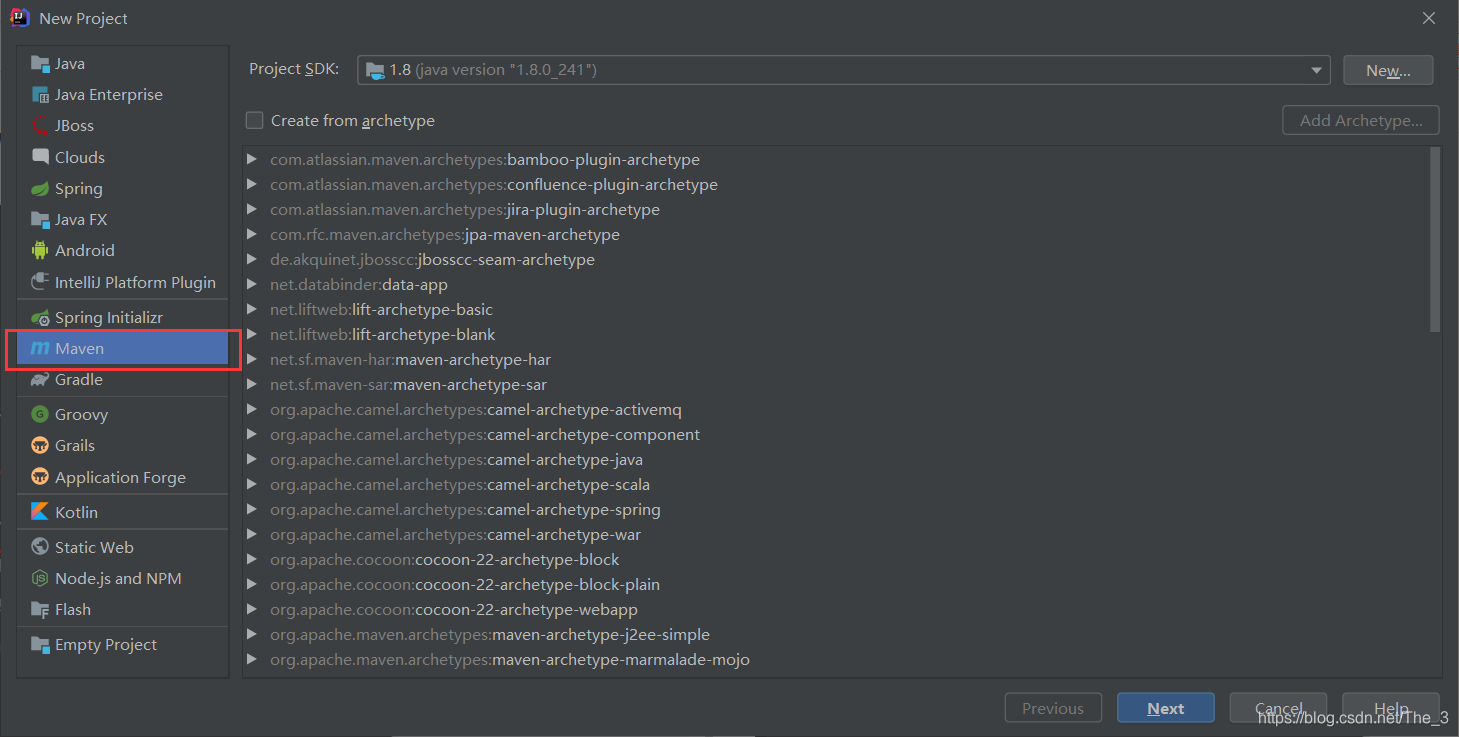Close the New Project dialog
The image size is (1459, 737).
(x=1429, y=18)
